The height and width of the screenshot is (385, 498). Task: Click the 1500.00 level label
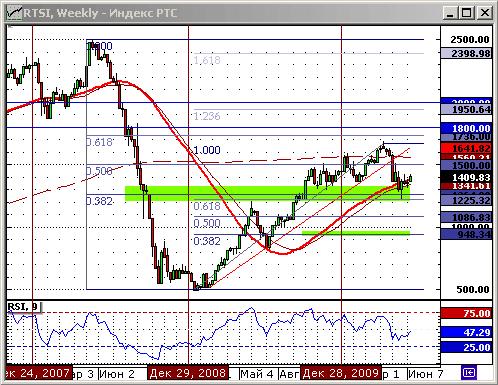point(466,165)
